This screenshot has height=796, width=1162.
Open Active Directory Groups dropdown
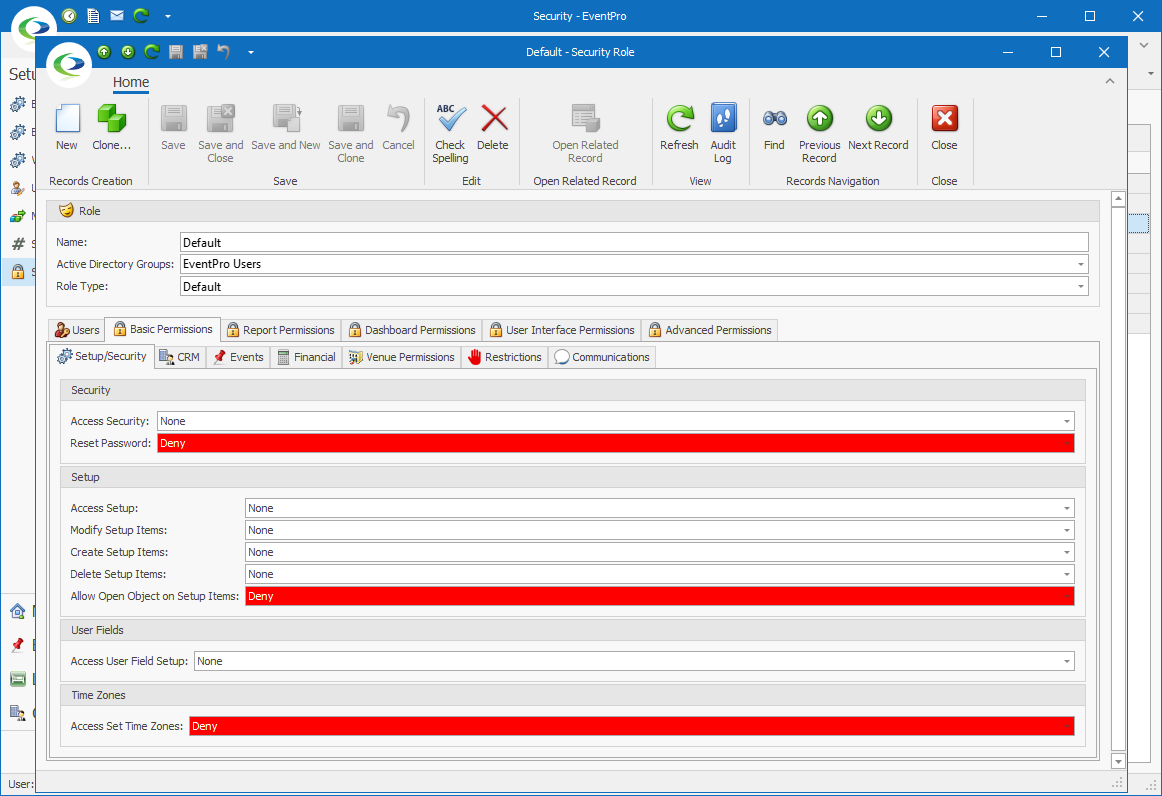pyautogui.click(x=1080, y=265)
